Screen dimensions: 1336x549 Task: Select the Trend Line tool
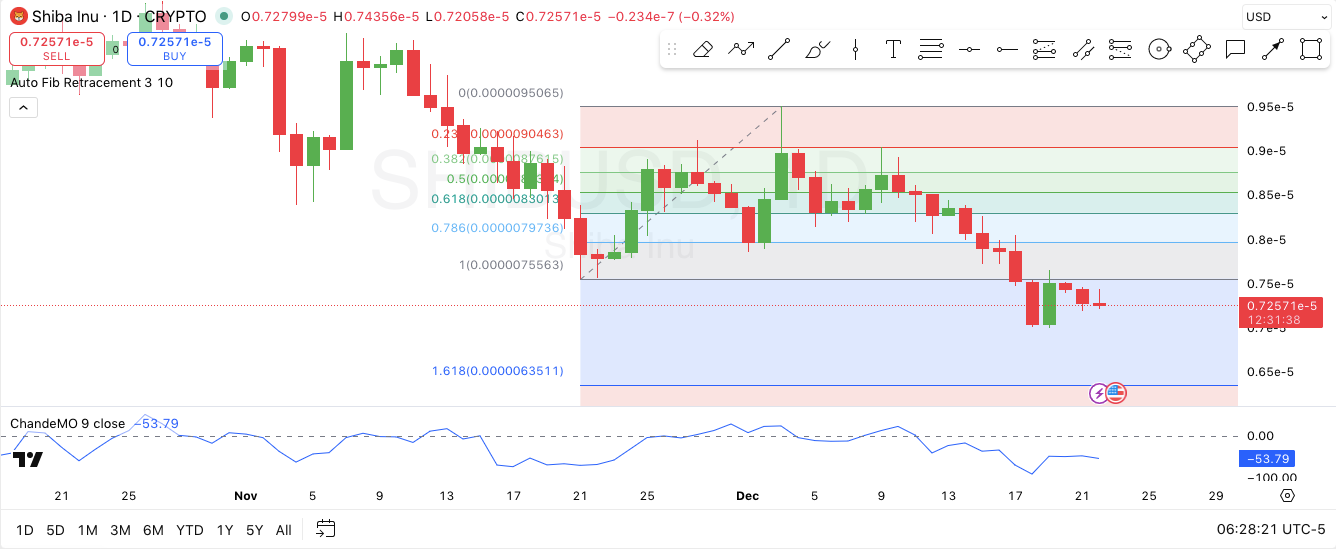click(x=779, y=49)
